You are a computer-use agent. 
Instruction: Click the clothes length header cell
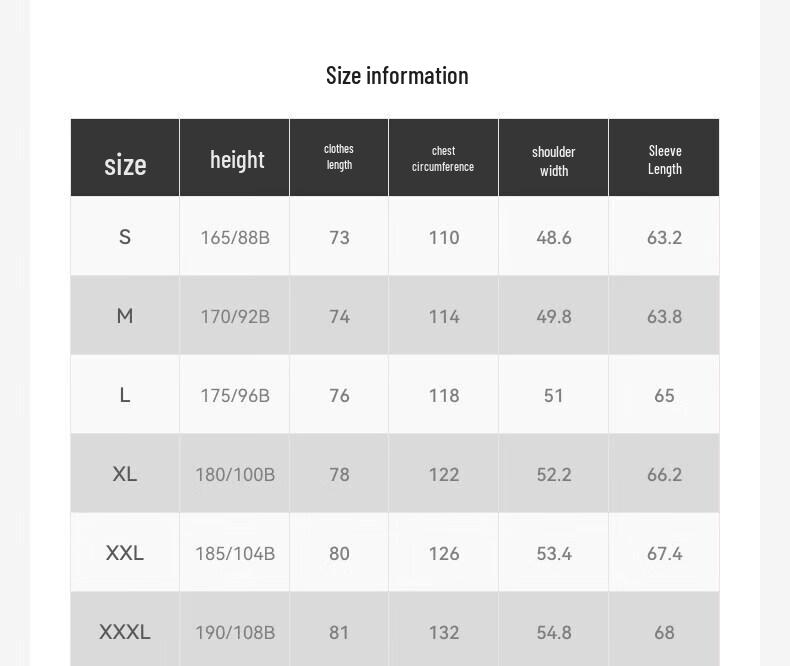click(x=339, y=158)
